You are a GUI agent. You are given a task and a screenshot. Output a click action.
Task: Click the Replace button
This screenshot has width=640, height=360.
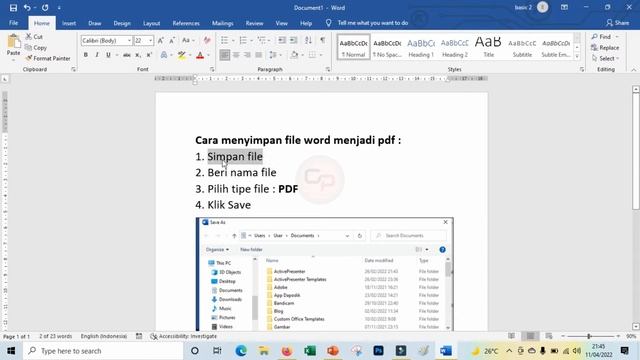coord(605,48)
